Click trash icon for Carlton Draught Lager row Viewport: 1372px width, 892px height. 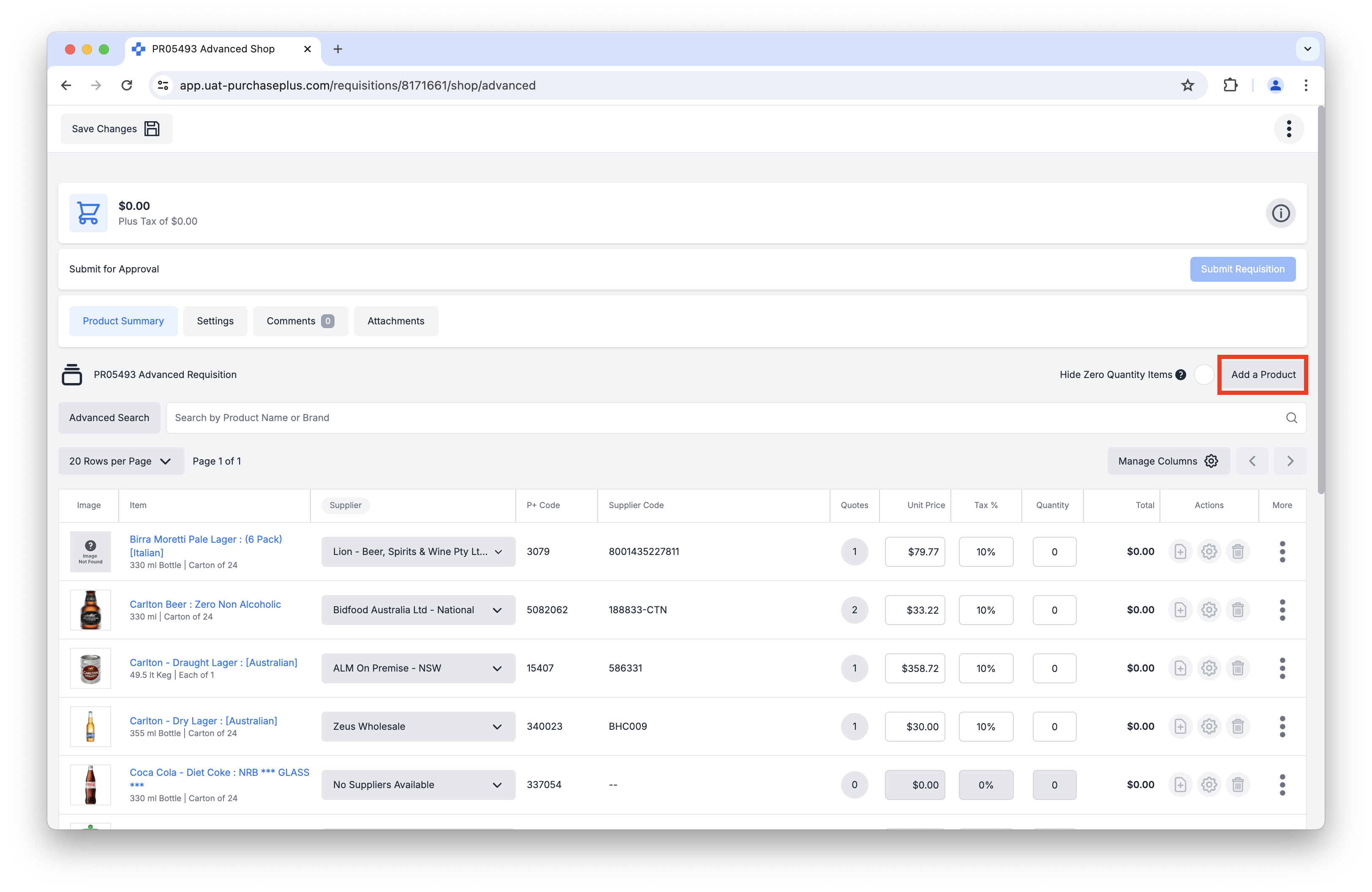click(x=1238, y=668)
